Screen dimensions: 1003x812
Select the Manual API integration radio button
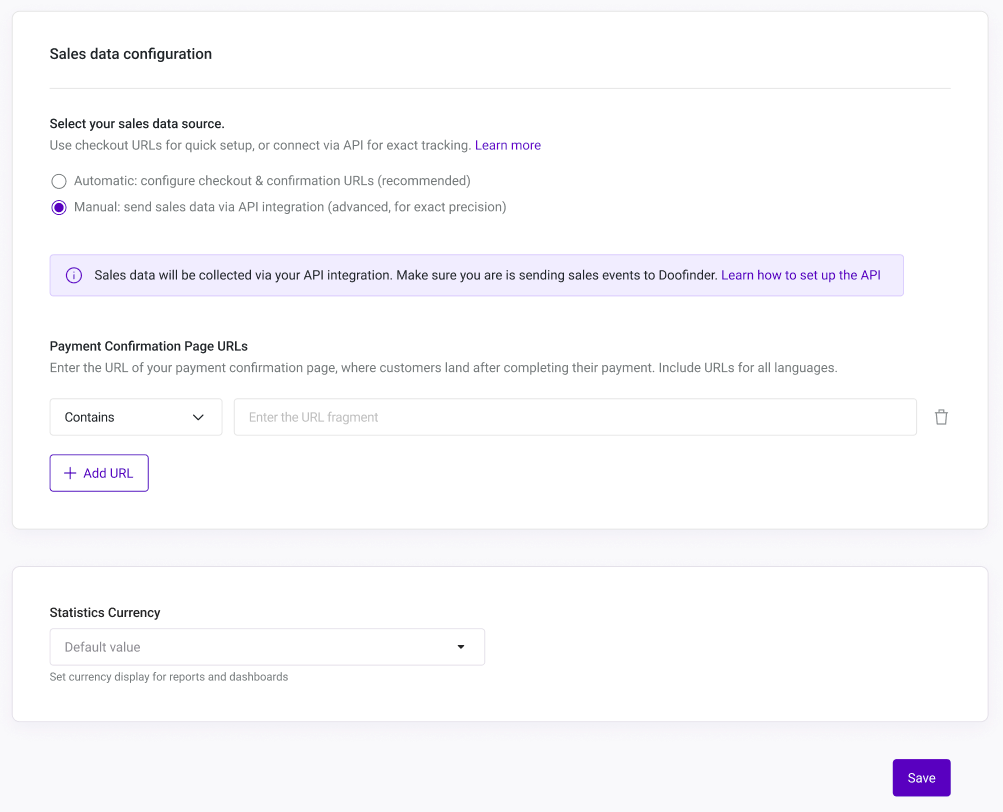tap(58, 207)
